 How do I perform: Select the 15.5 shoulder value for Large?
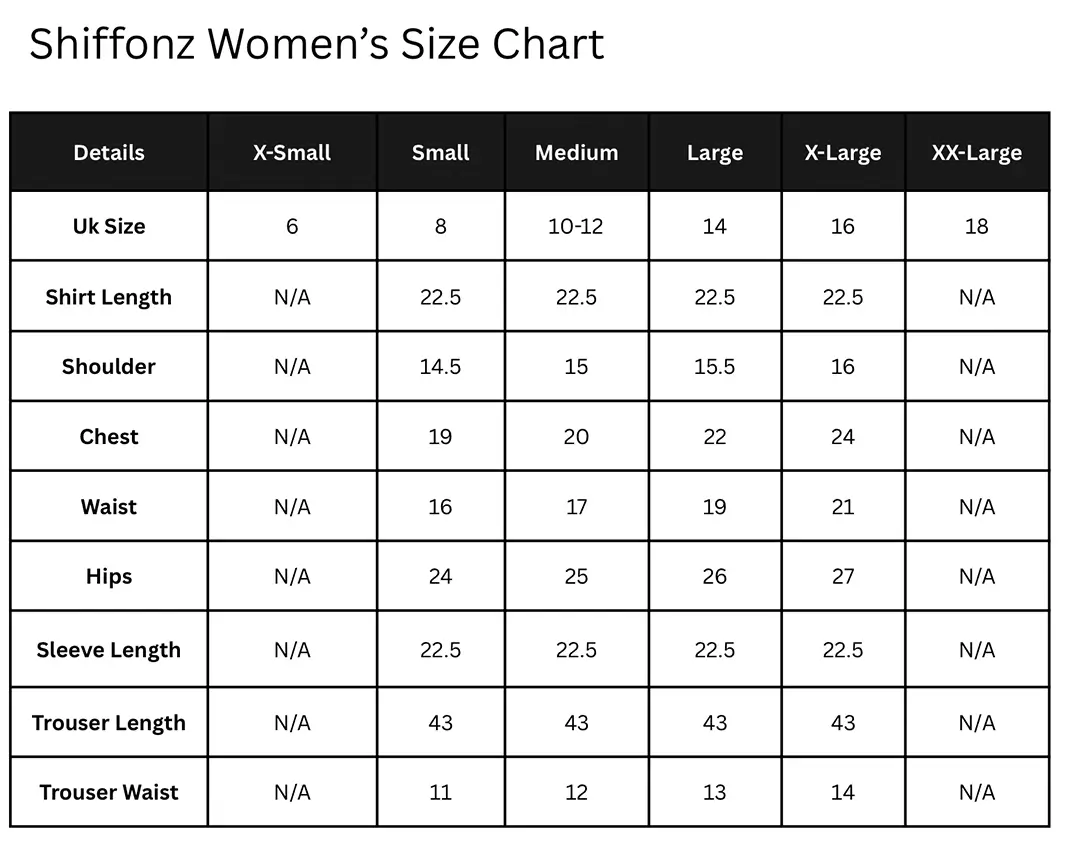pyautogui.click(x=714, y=367)
